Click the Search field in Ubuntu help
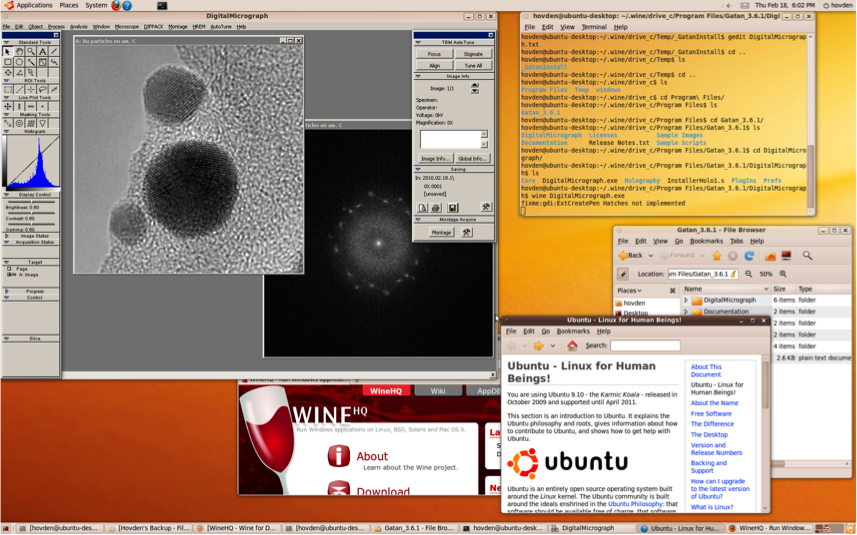This screenshot has height=535, width=857. tap(645, 345)
